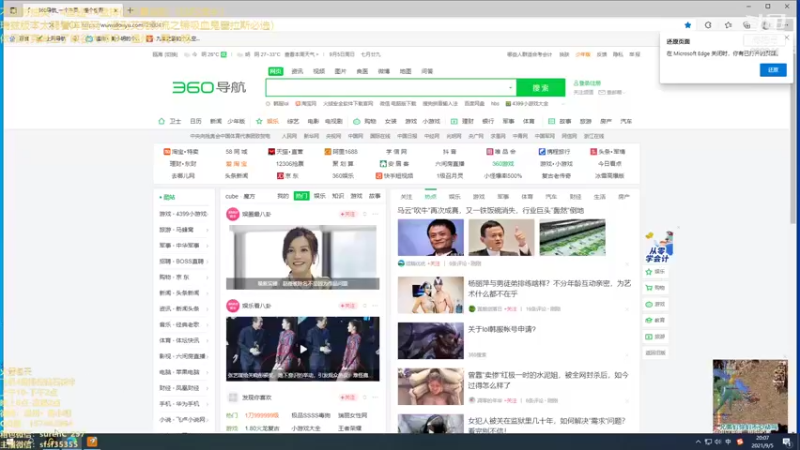The image size is (800, 450).
Task: Click the 教育 shortcut in right floating bar
Action: pyautogui.click(x=656, y=320)
